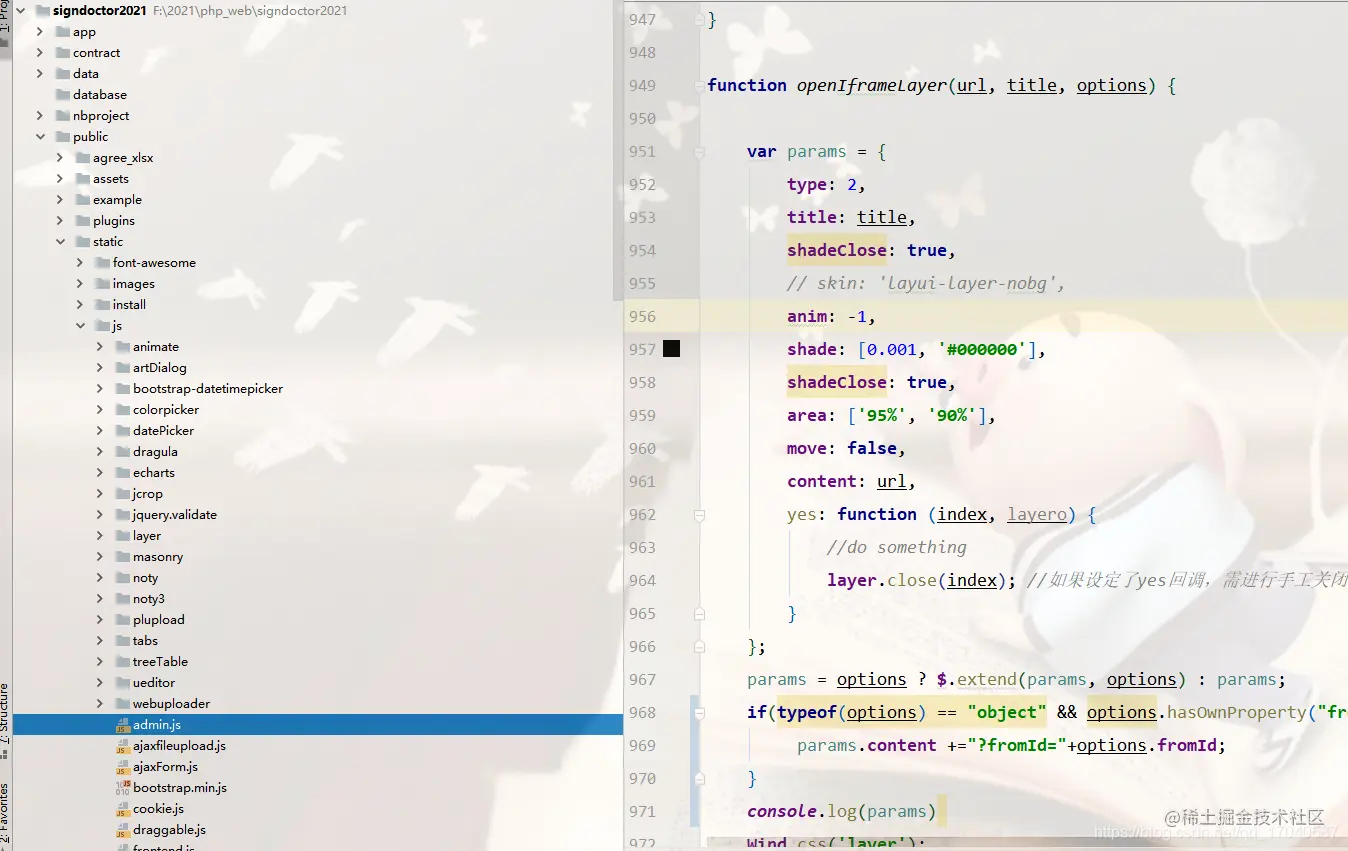Click bootstrap.min.js file icon
This screenshot has width=1348, height=851.
123,788
